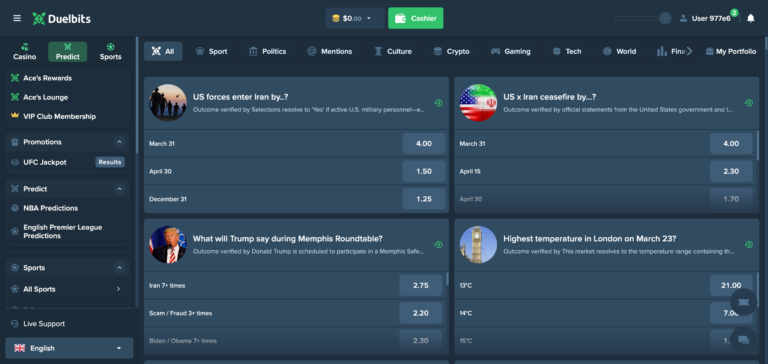Open 'What will Trump say during Memphis Roundtable?' title
Screen dimensions: 768x364
coord(288,239)
